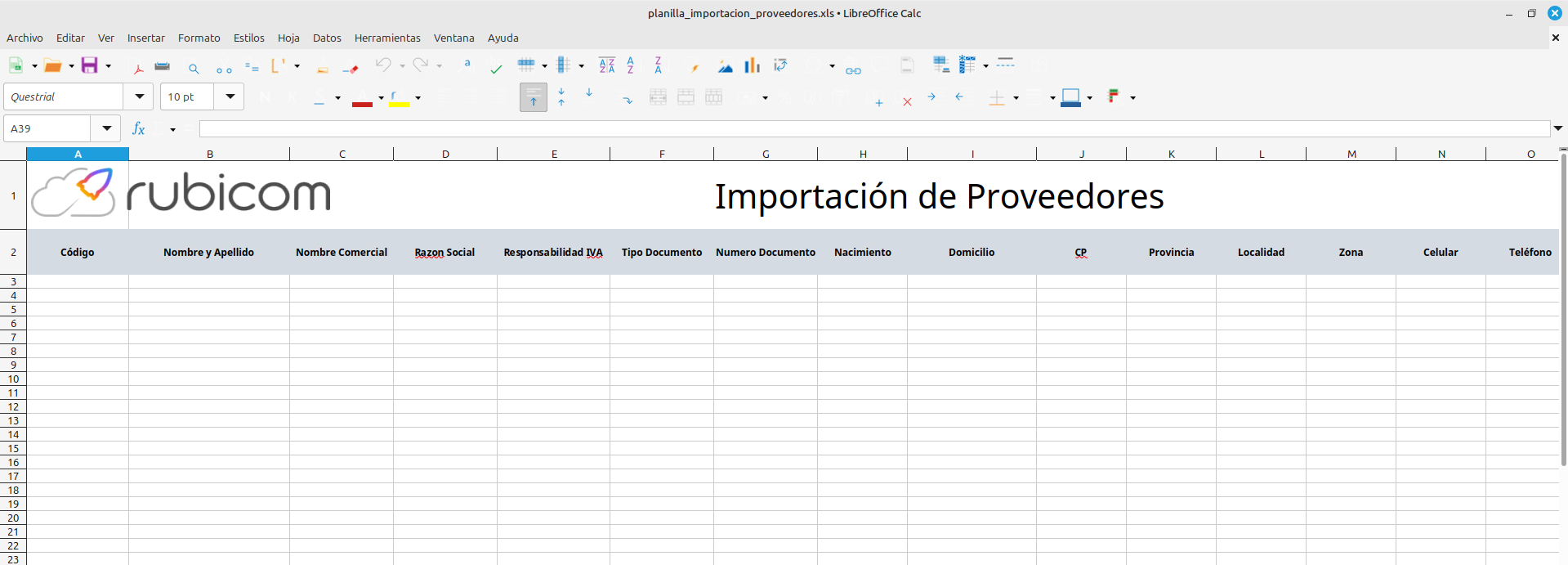Define the print area
This screenshot has height=565, width=1568.
(941, 65)
